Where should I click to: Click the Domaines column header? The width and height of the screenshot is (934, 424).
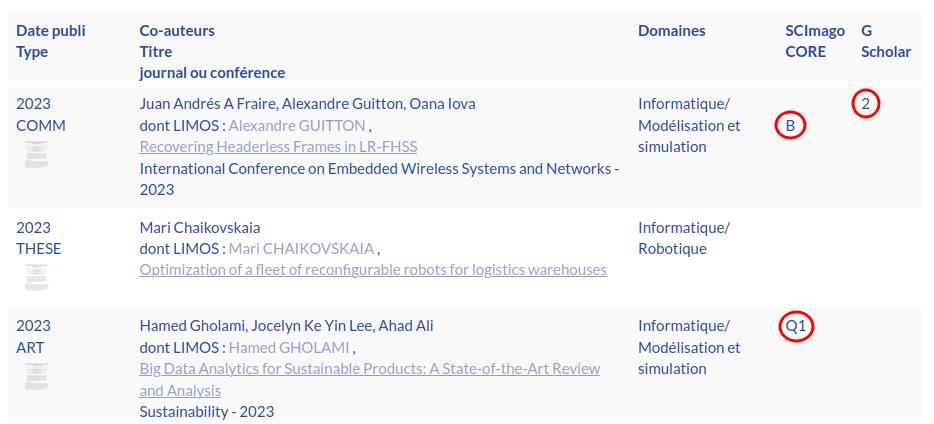click(x=671, y=31)
